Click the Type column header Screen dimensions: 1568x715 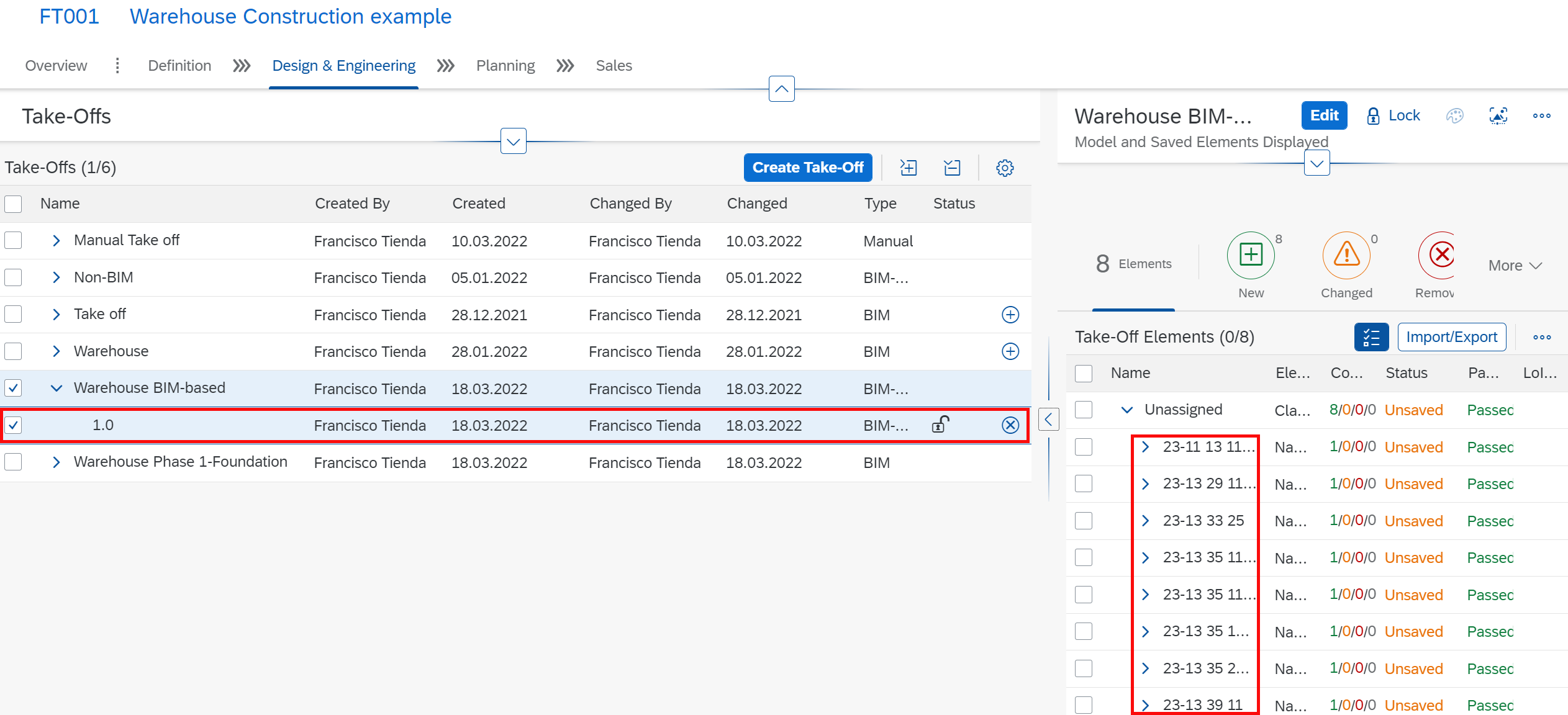pyautogui.click(x=880, y=204)
